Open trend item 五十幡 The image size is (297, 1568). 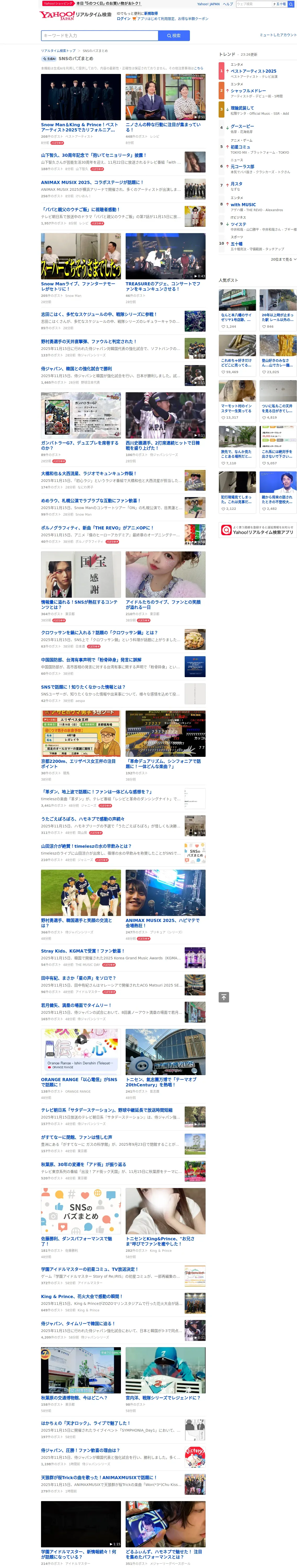point(236,244)
